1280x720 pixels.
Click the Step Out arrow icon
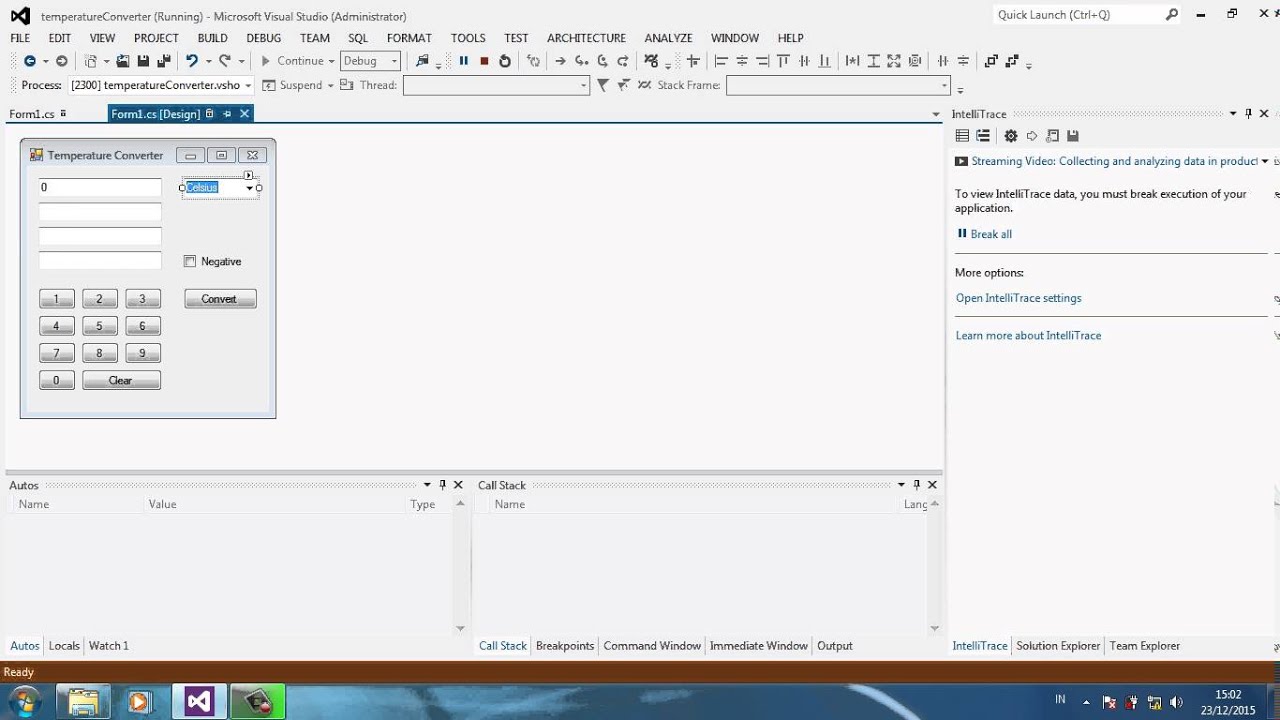tap(623, 61)
